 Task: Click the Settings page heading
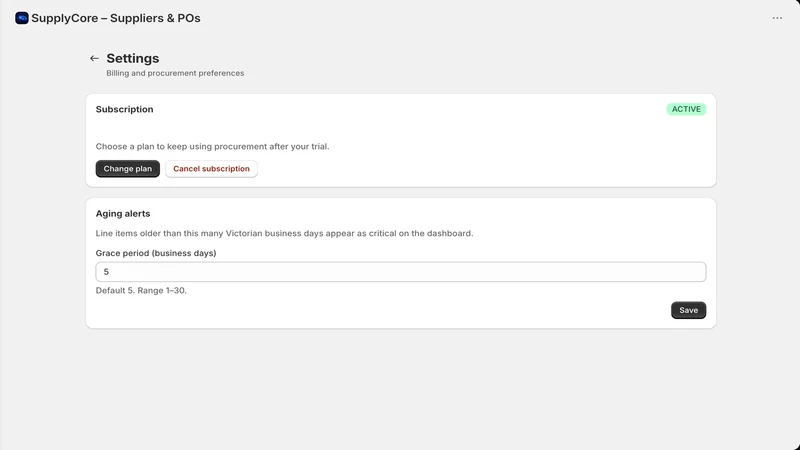tap(133, 58)
